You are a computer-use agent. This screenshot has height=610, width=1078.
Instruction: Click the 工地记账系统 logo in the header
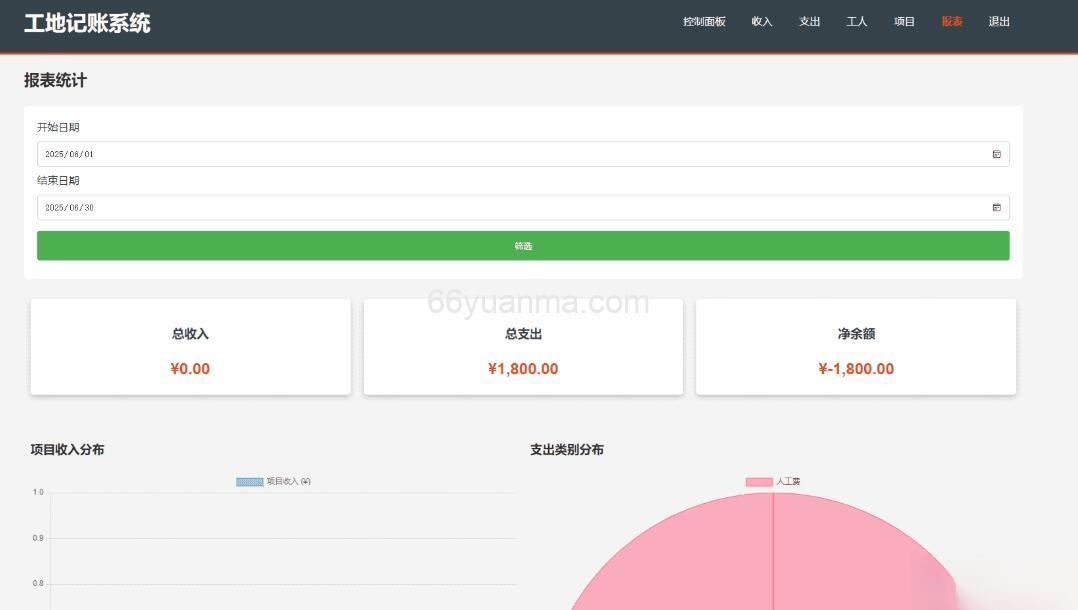point(86,22)
